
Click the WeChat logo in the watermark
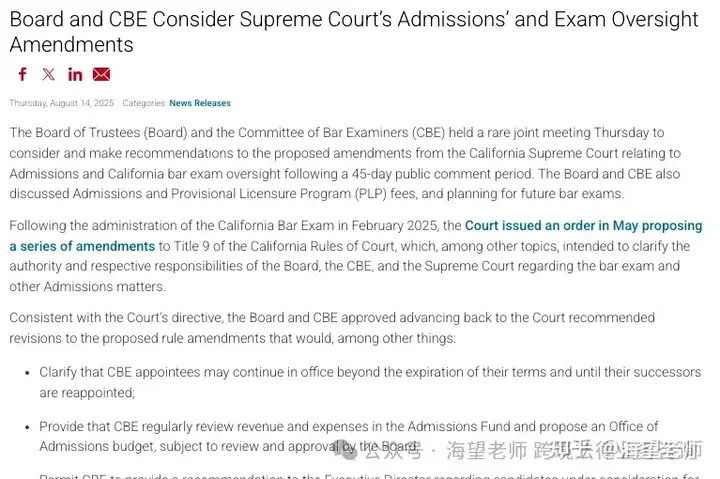point(344,449)
